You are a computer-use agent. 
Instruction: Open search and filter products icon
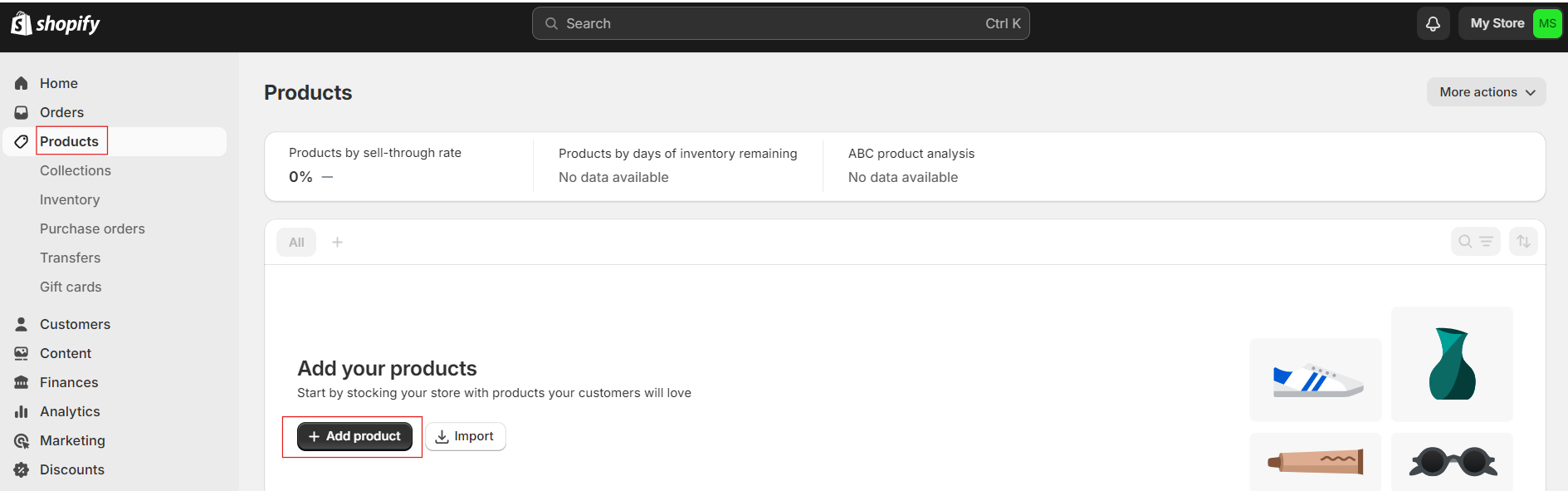1475,242
